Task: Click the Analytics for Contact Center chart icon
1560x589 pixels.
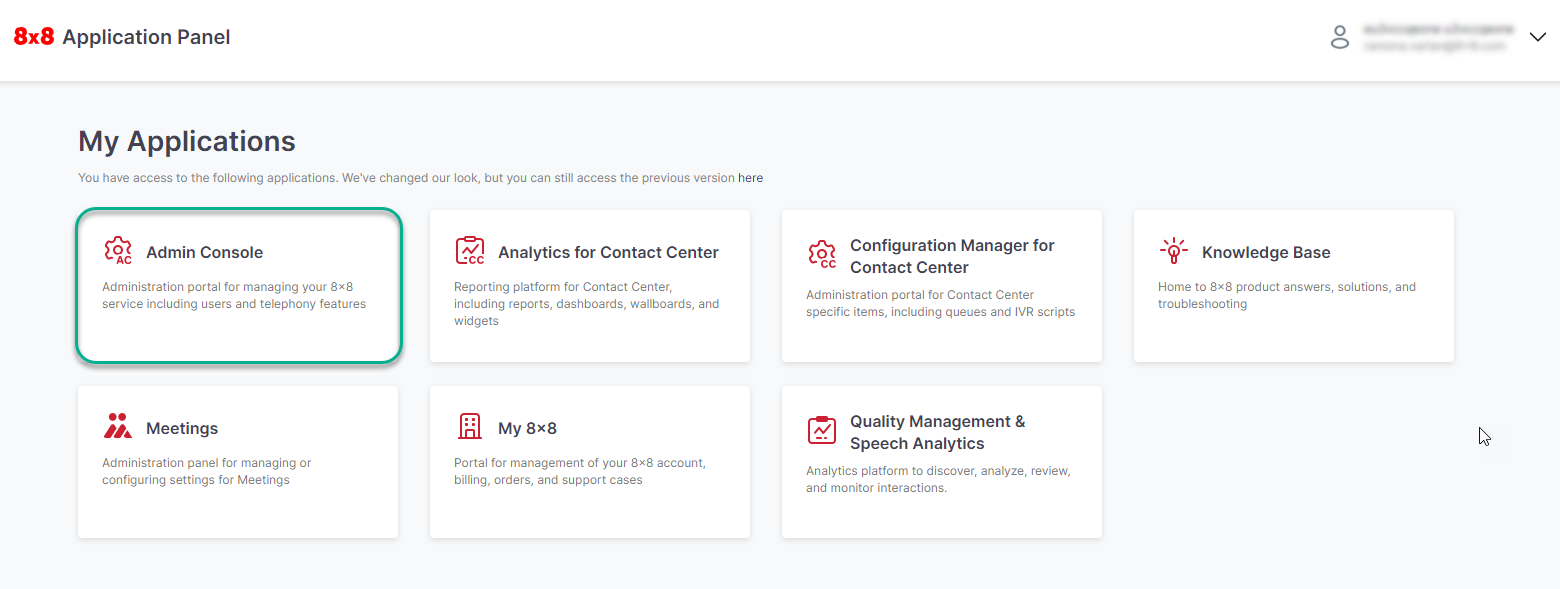Action: click(470, 251)
